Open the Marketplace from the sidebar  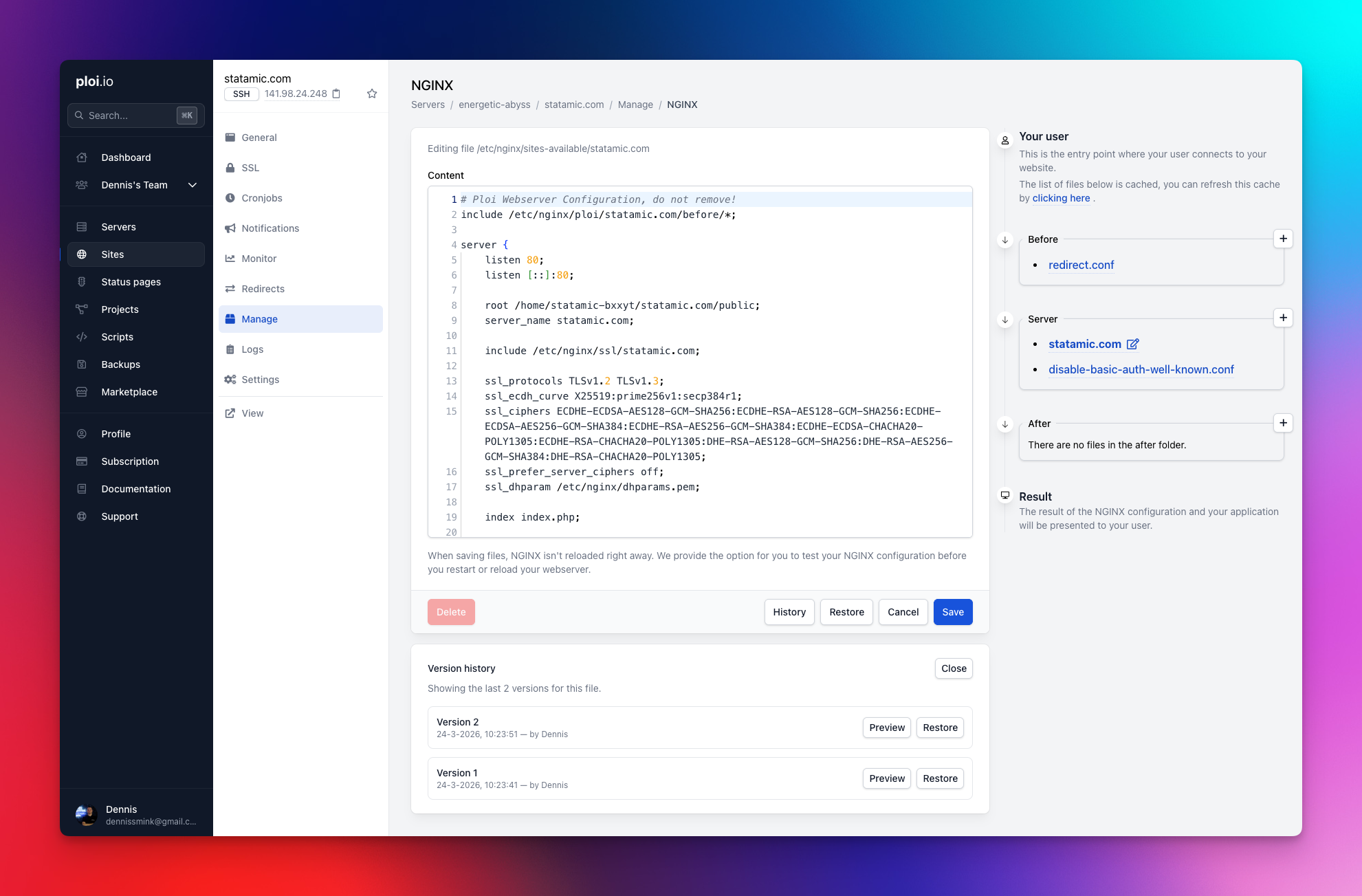[x=129, y=392]
